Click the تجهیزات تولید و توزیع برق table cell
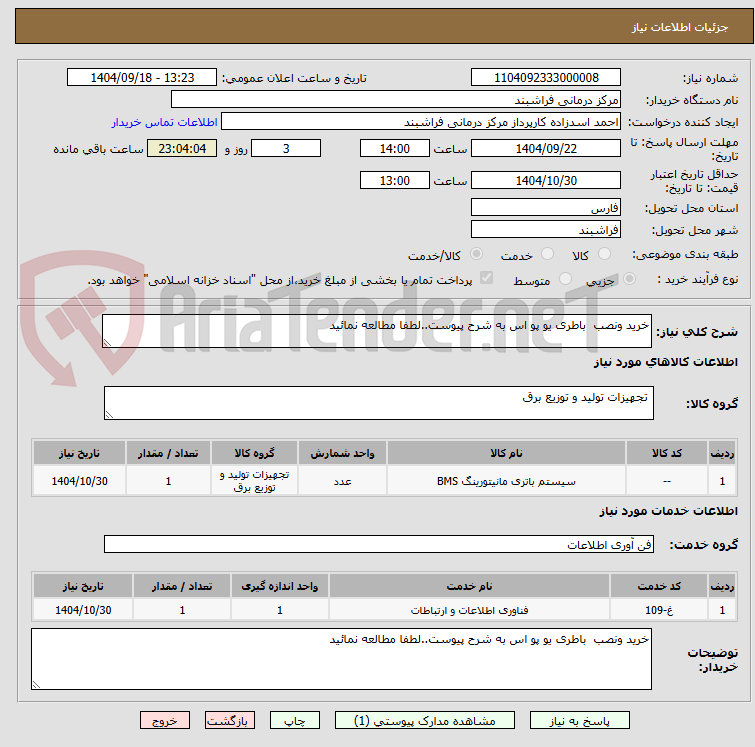Screen dimensions: 755x747 [x=254, y=481]
